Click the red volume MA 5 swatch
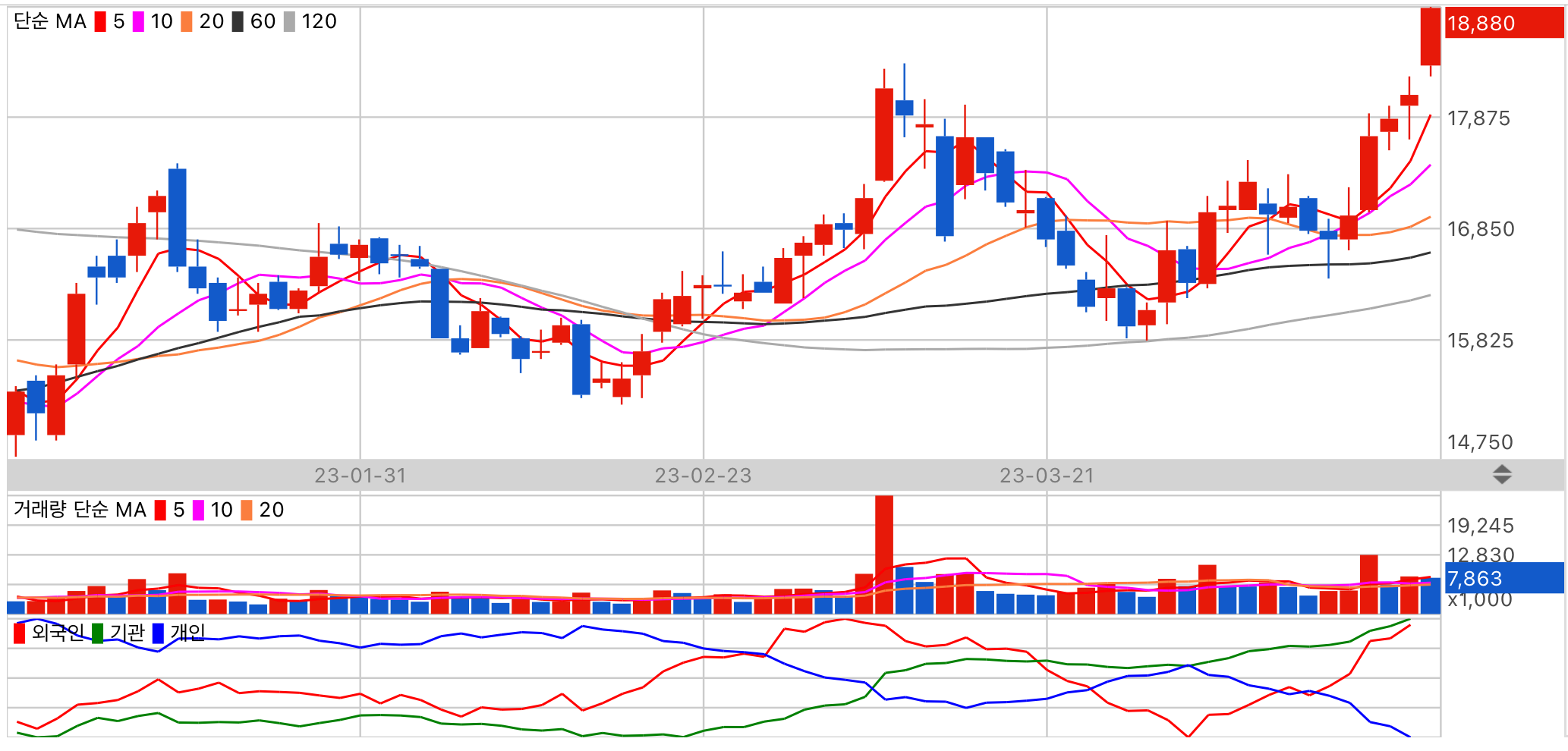 tap(160, 510)
